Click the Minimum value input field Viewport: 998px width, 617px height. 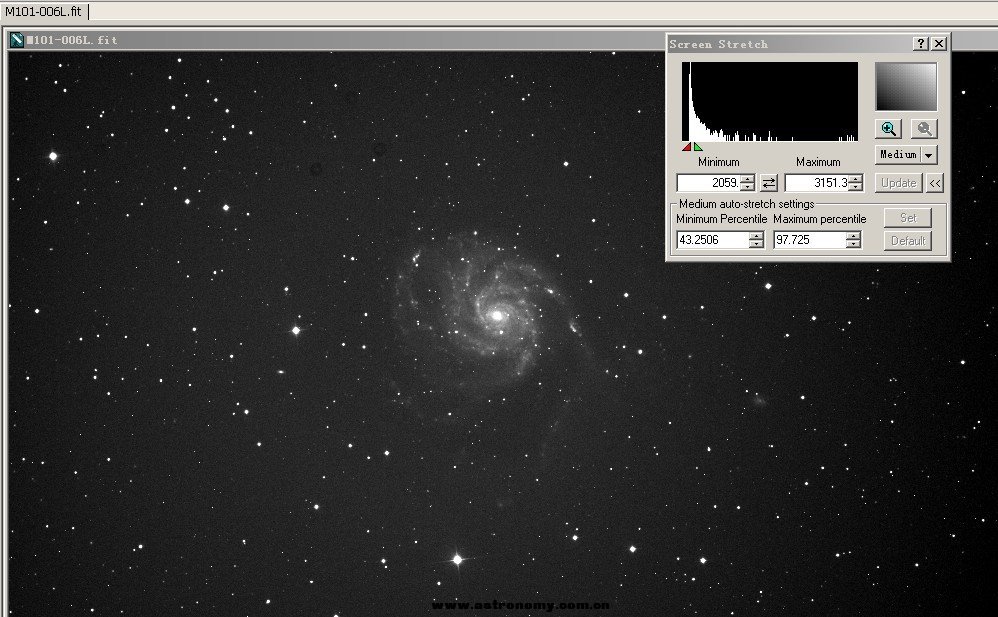707,183
